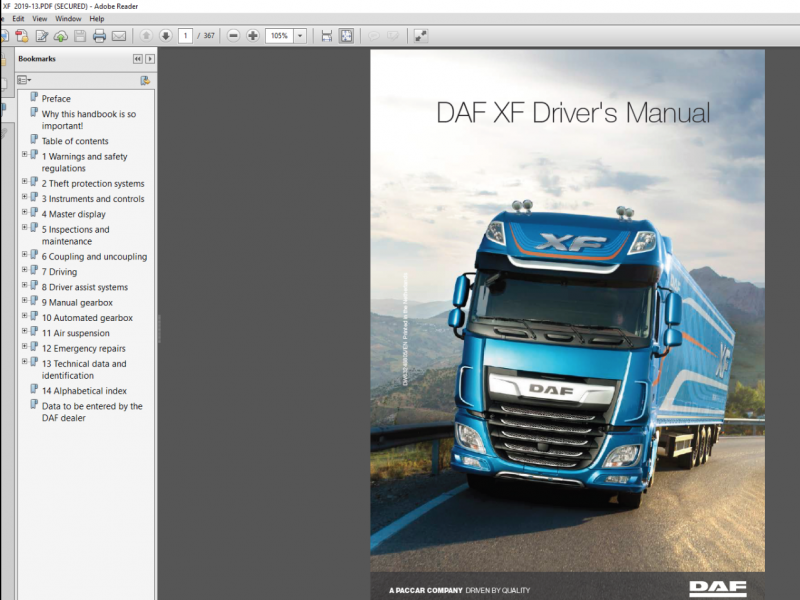
Task: Open '14 Alphabetical index' bookmark
Action: [x=84, y=391]
